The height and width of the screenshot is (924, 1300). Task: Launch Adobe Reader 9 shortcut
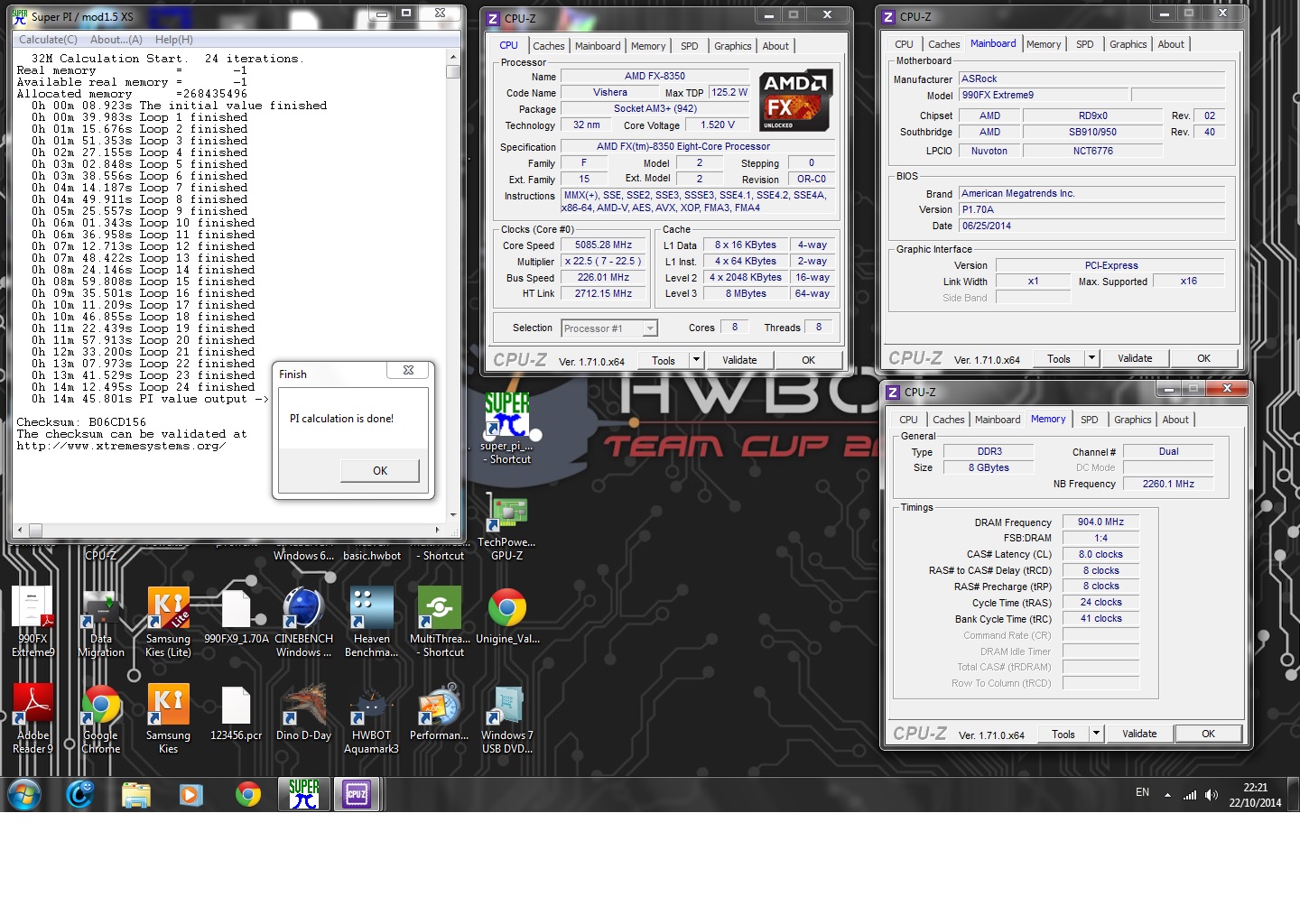tap(33, 718)
